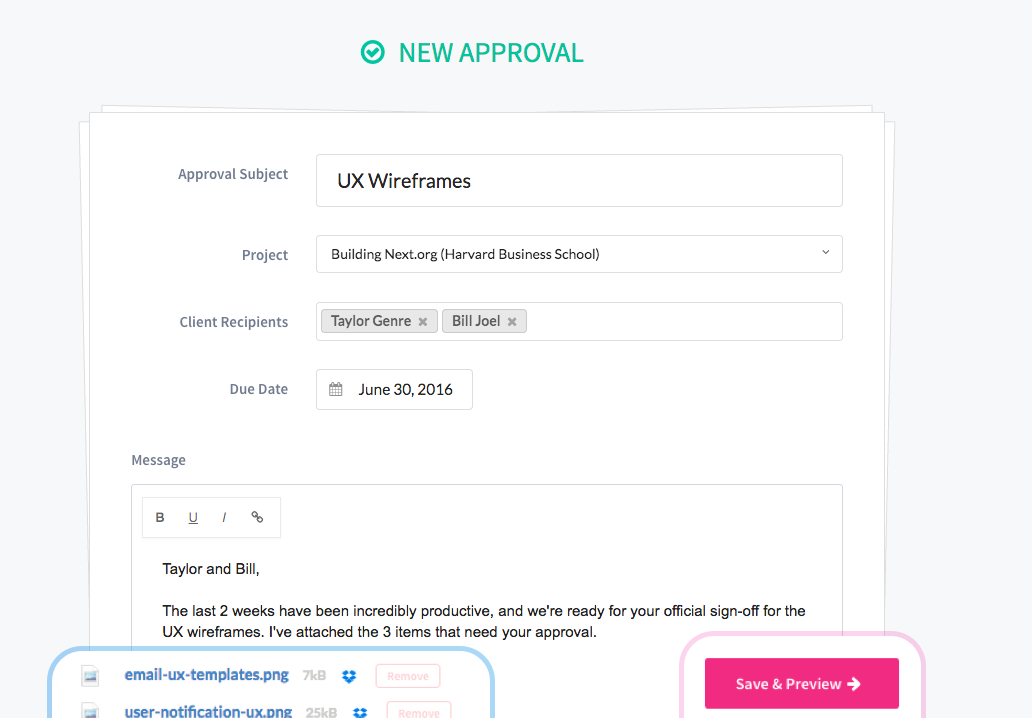Image resolution: width=1032 pixels, height=718 pixels.
Task: Select the Message section label
Action: (158, 460)
